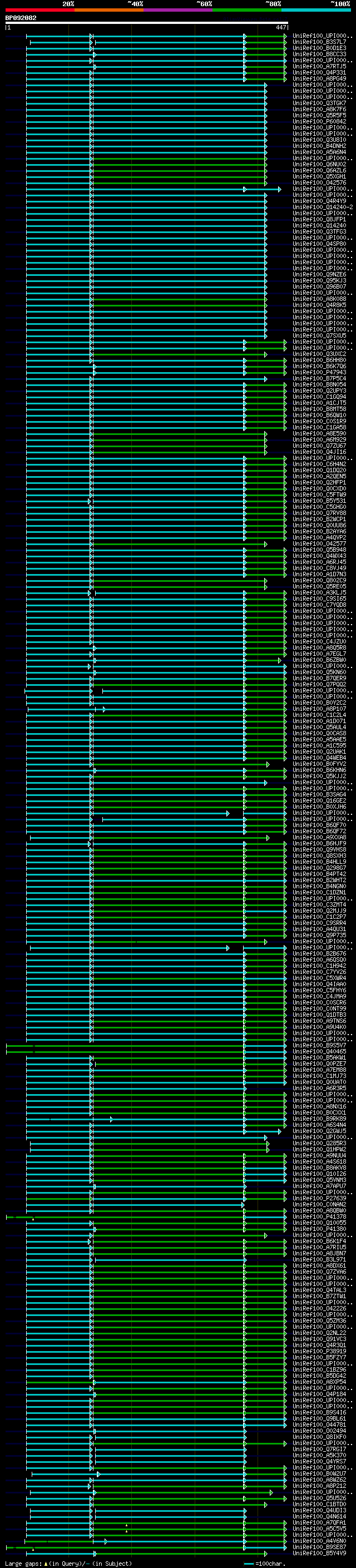Viewport: 356px width, 1568px height.
Task: Select hit label UniRef100_C6H4N2
Action: click(319, 464)
